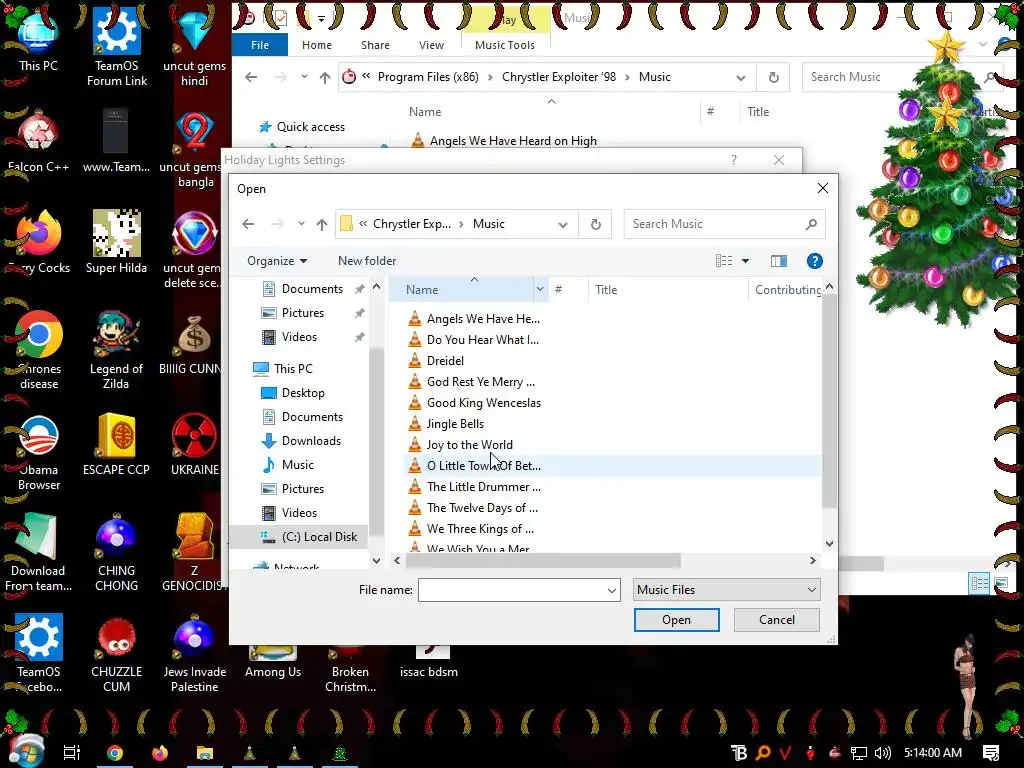The image size is (1024, 768).
Task: Select the Dreidel music file
Action: (445, 360)
